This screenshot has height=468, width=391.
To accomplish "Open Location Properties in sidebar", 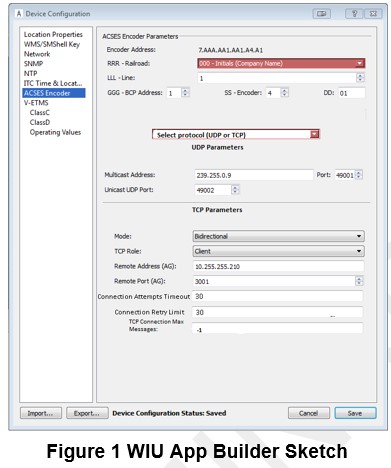I will pyautogui.click(x=53, y=34).
